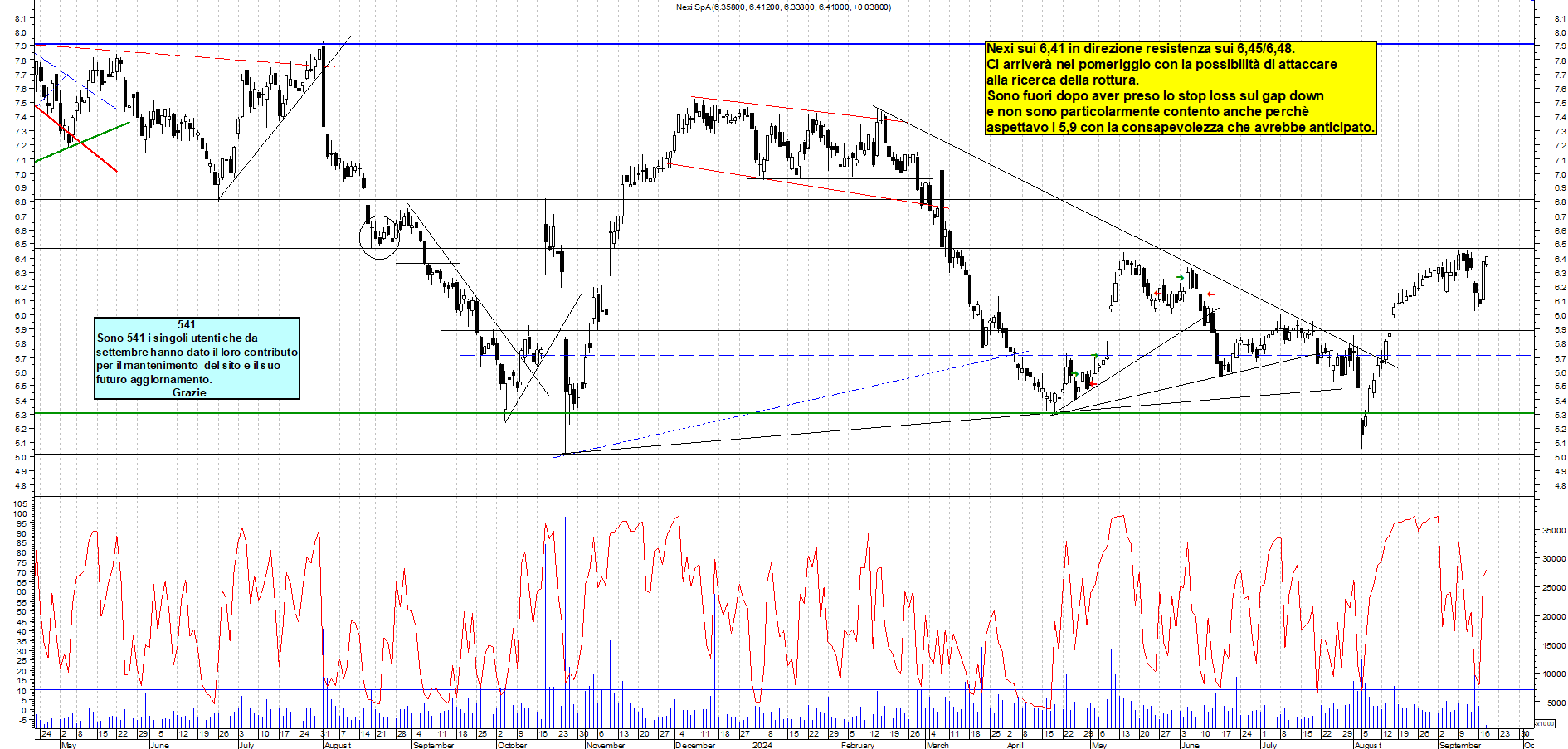Click the line 'Nexi sui 6,41 in direzione resistenza'
Image resolution: width=1568 pixels, height=749 pixels.
[1140, 49]
